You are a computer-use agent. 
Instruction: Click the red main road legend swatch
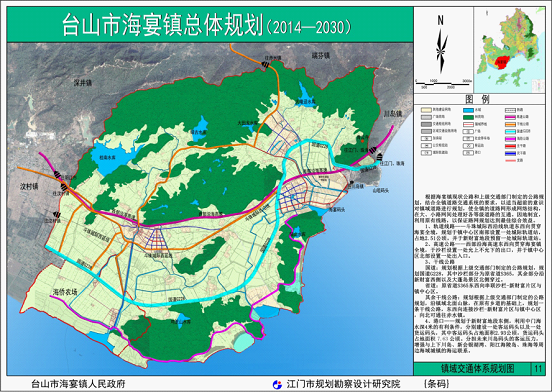coord(510,146)
